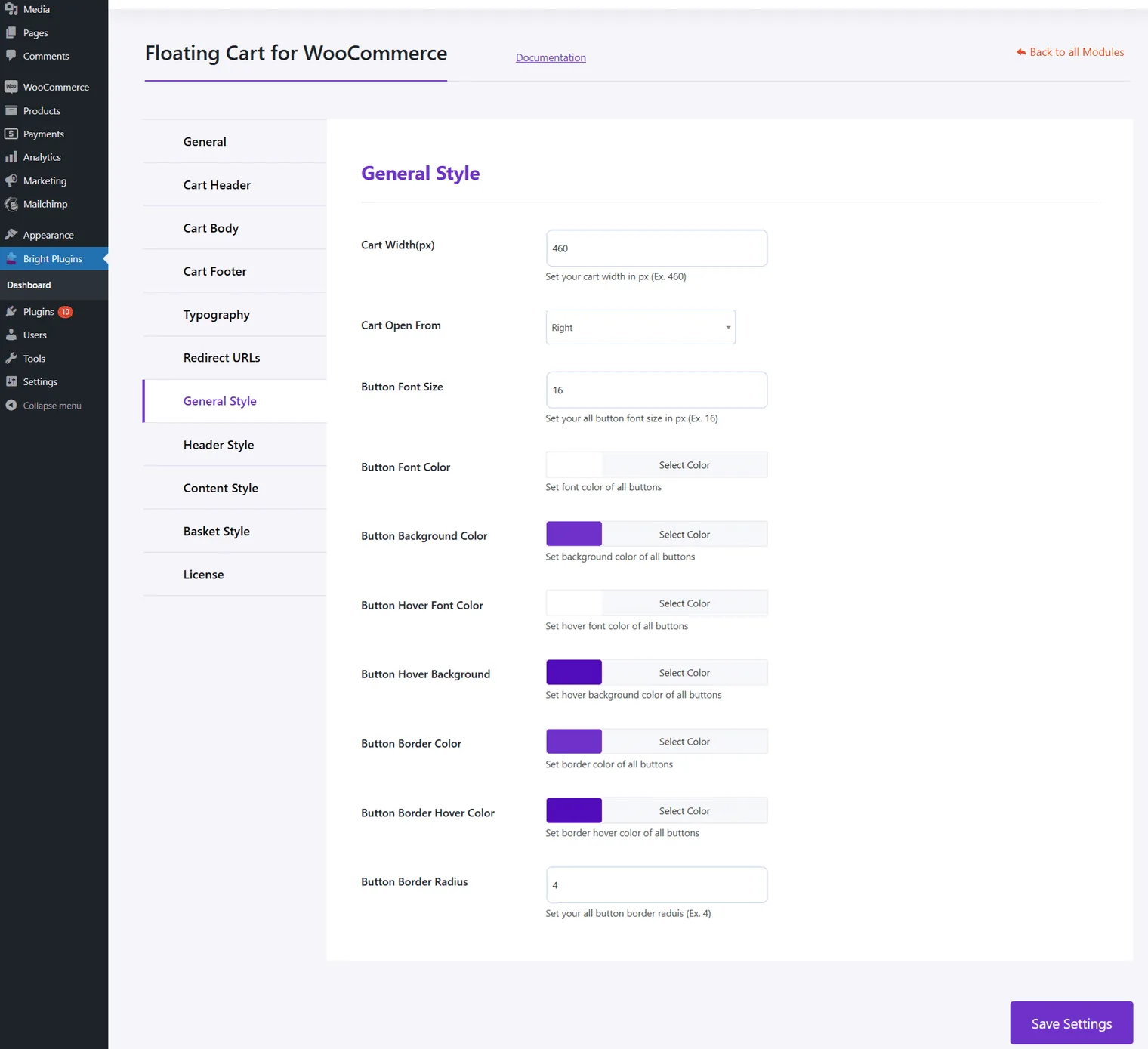Click the Button Font Size input field
This screenshot has width=1148, height=1049.
tap(656, 390)
